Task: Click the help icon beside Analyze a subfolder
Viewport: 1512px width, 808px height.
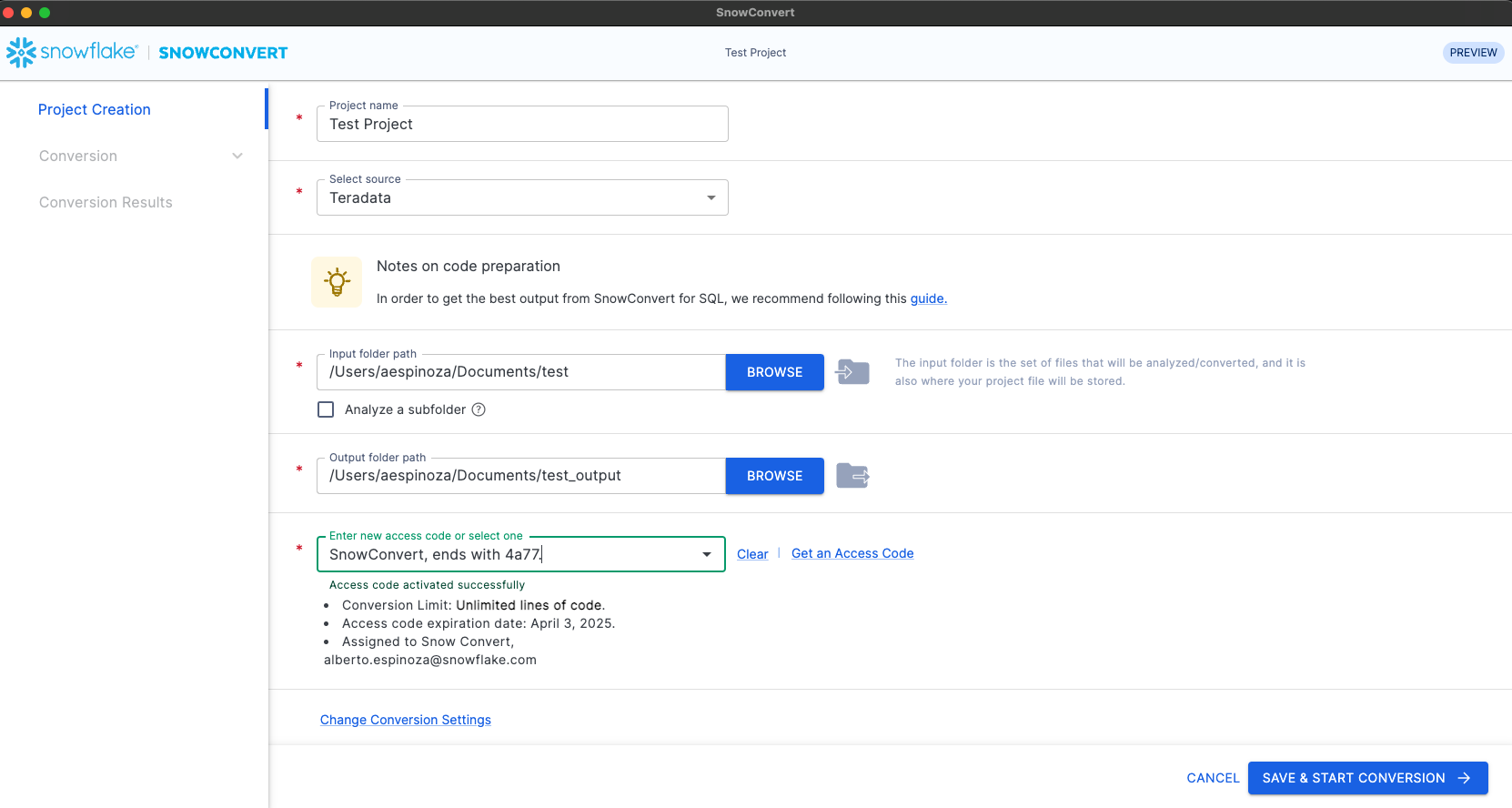Action: click(x=479, y=409)
